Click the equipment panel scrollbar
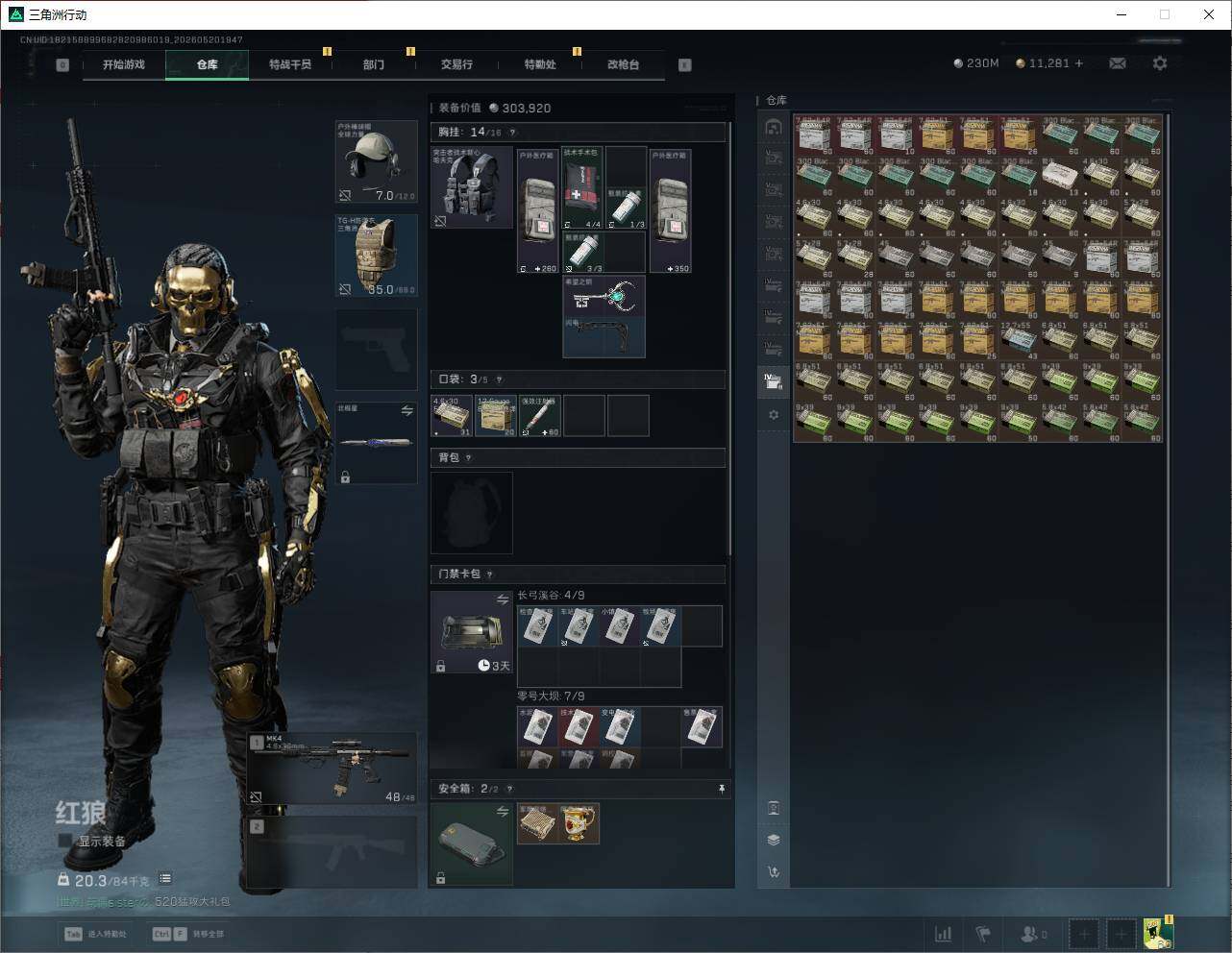Viewport: 1232px width, 953px height. [730, 338]
